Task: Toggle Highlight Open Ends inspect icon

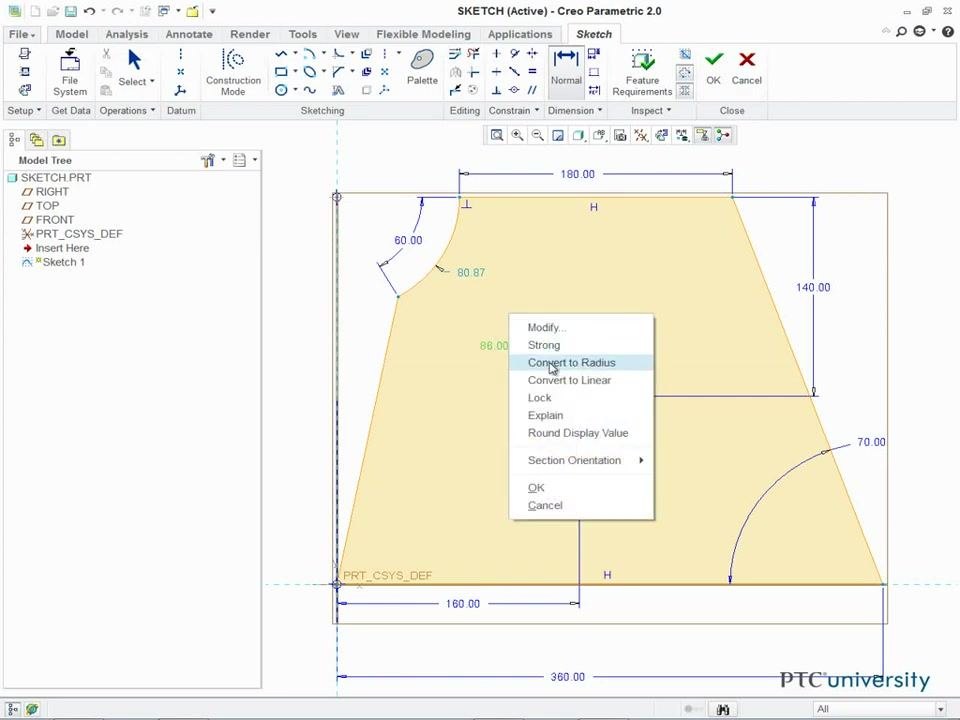Action: [684, 73]
